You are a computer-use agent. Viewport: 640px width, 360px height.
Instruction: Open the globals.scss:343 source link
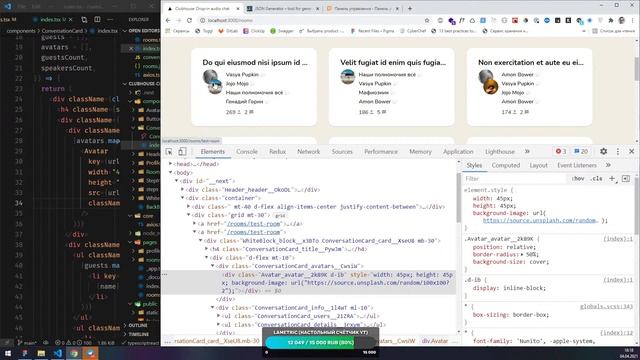click(606, 307)
